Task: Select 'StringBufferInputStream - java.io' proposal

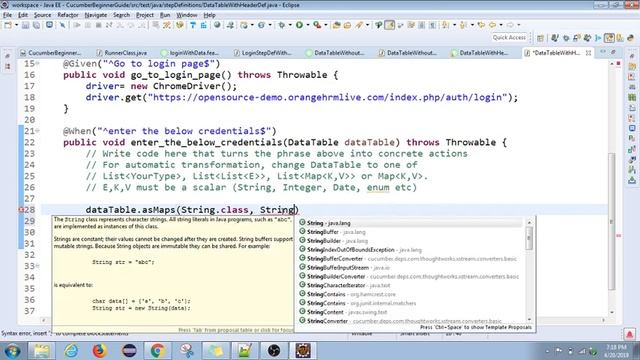Action: click(410, 267)
